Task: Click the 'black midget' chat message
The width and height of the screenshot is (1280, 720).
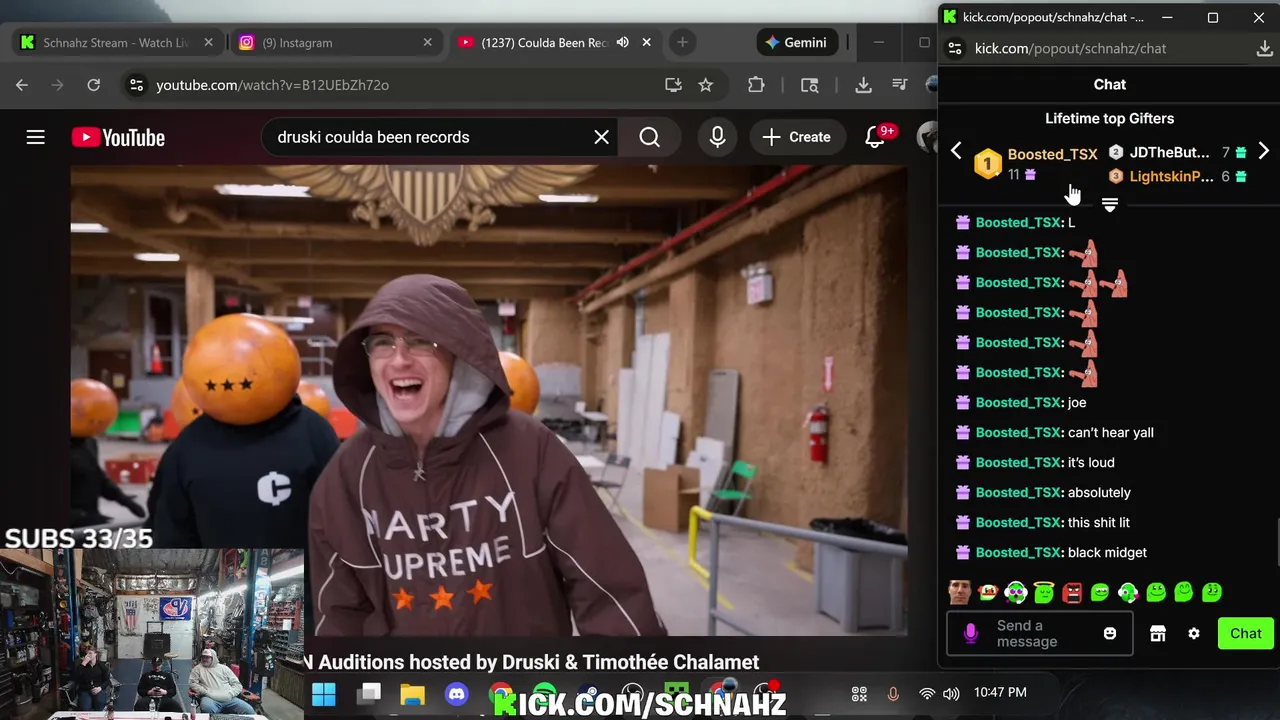Action: [1107, 552]
